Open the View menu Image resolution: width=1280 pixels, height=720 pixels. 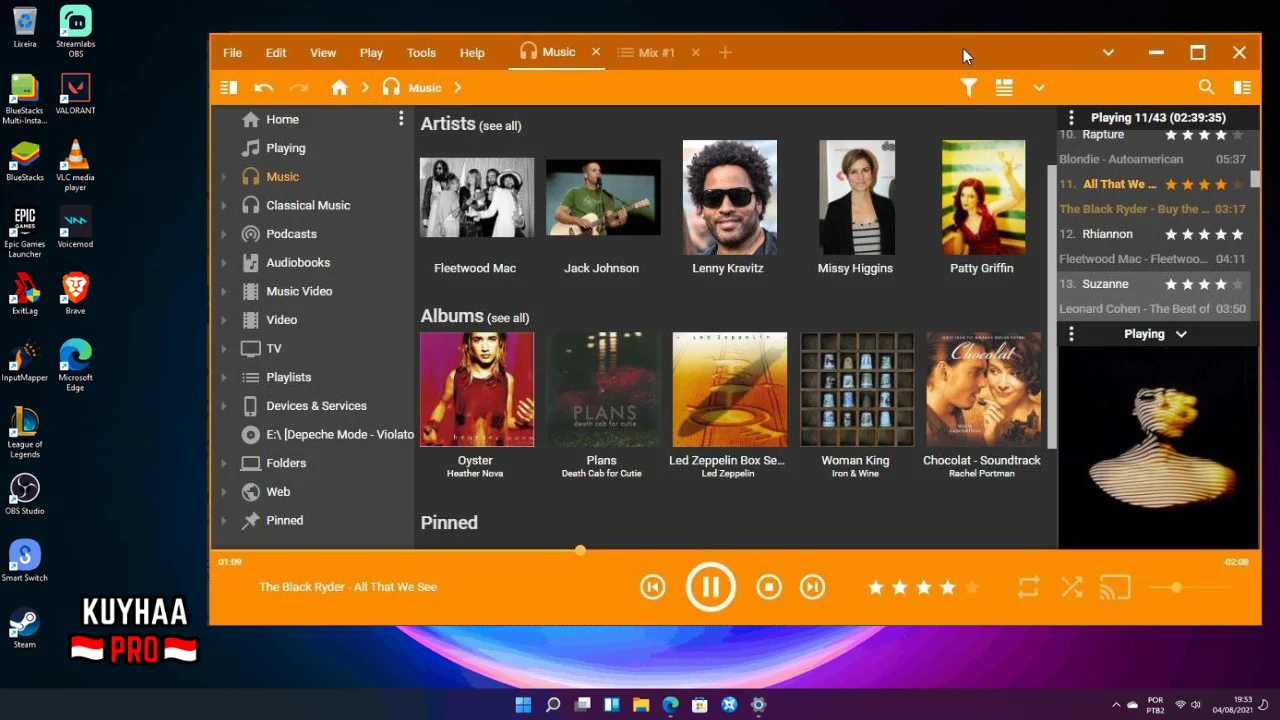click(x=323, y=53)
